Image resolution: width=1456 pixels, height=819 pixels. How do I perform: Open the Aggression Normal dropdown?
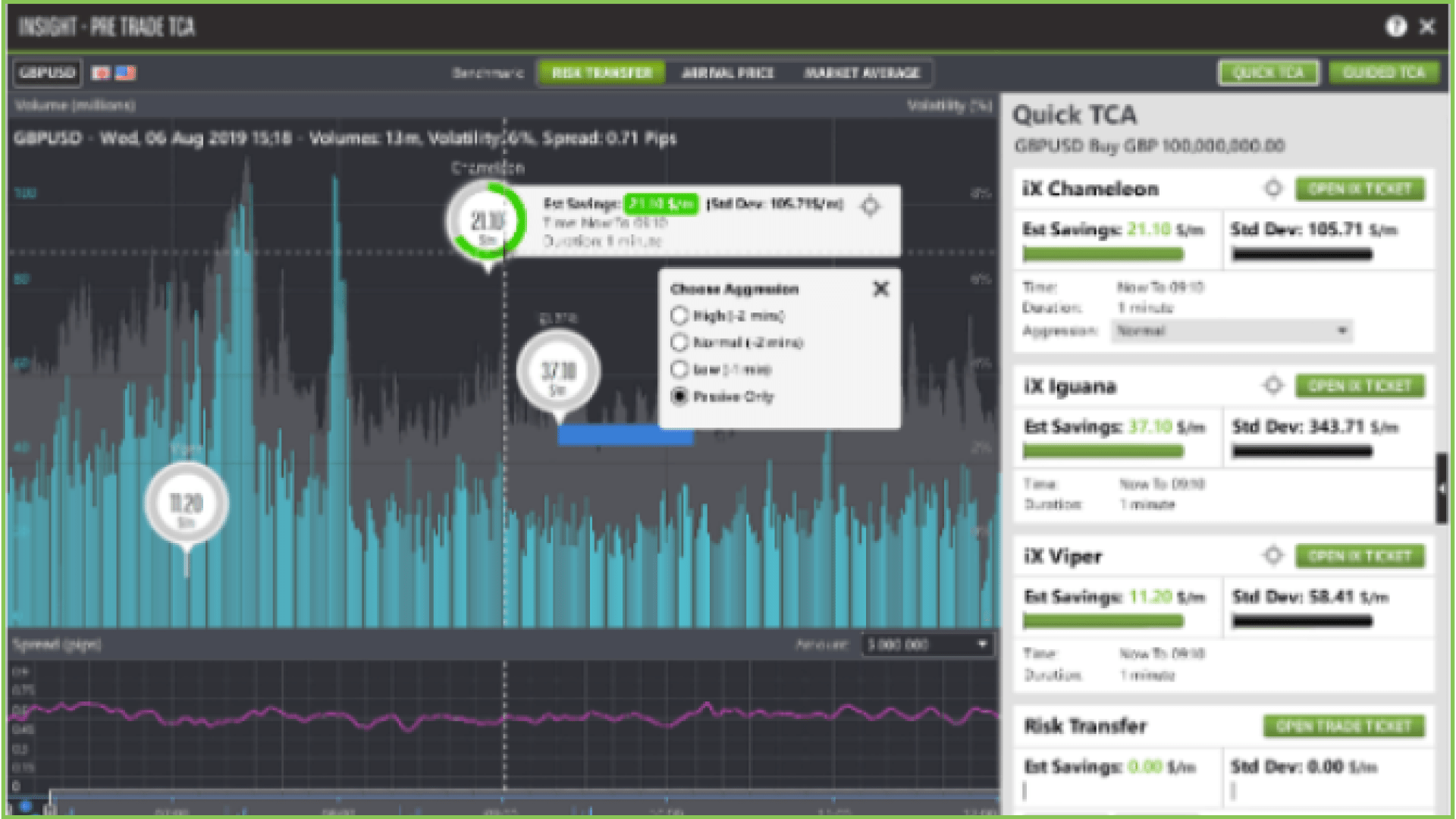1232,331
